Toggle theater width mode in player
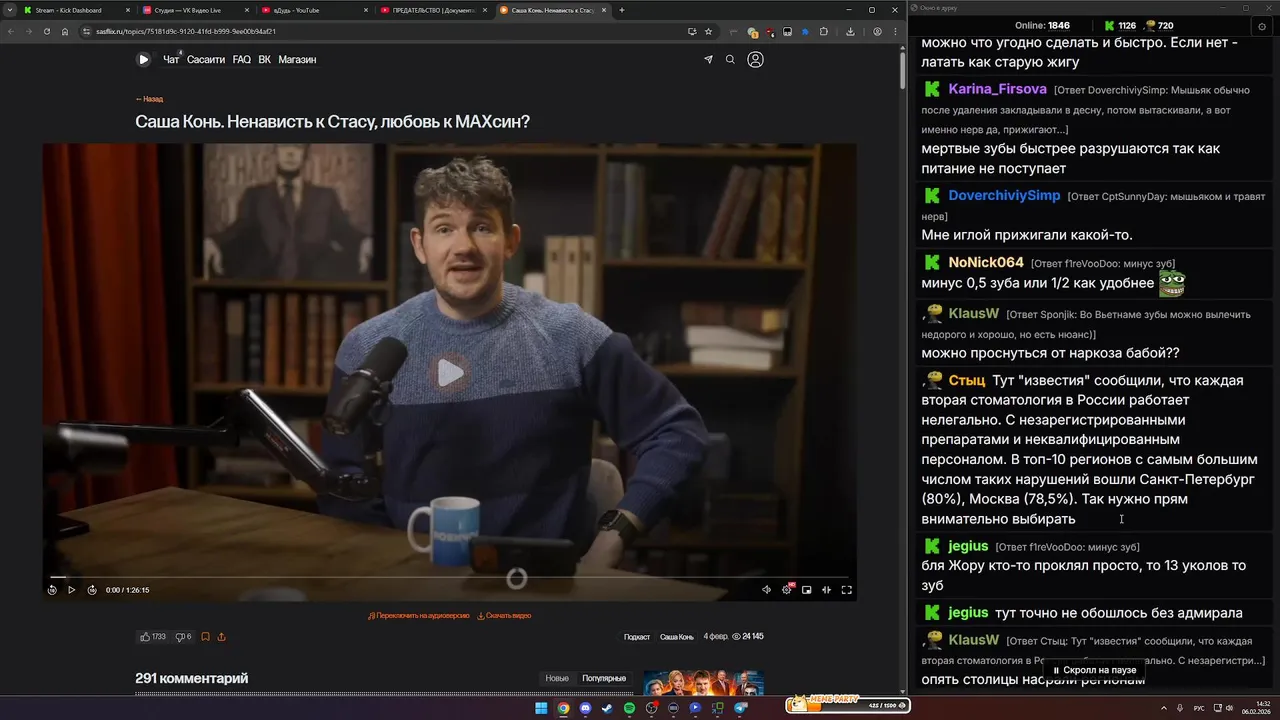Screen dimensions: 1280x720 click(x=826, y=590)
